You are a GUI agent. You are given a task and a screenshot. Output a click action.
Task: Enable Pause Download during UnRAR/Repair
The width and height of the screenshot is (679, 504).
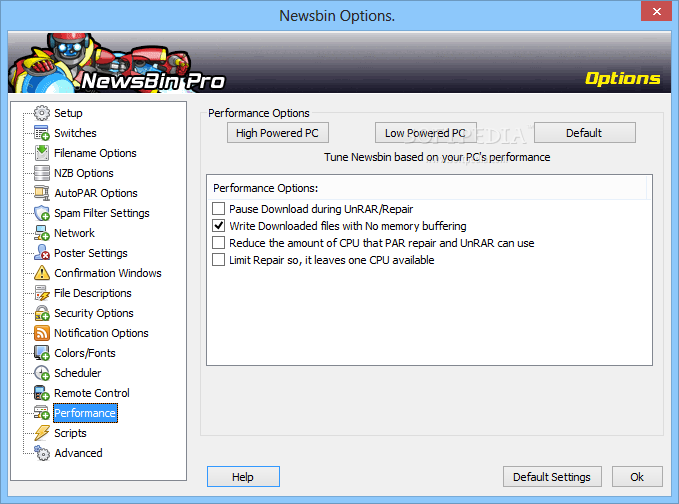219,209
